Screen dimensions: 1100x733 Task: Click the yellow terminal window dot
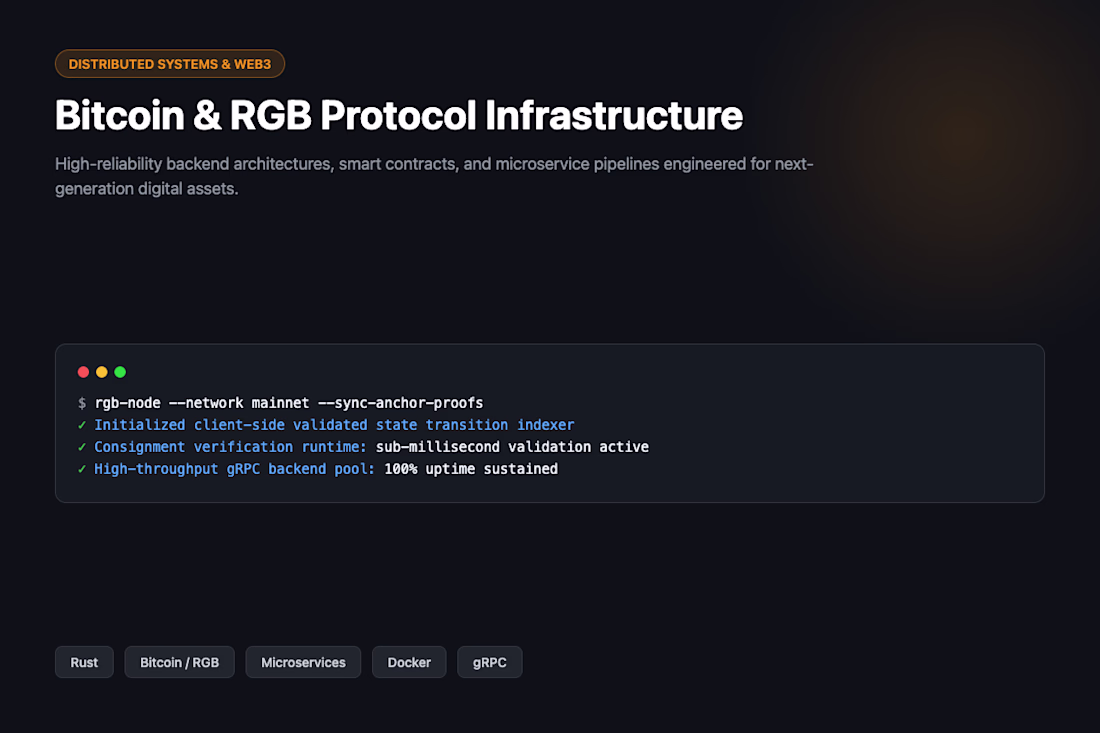102,372
